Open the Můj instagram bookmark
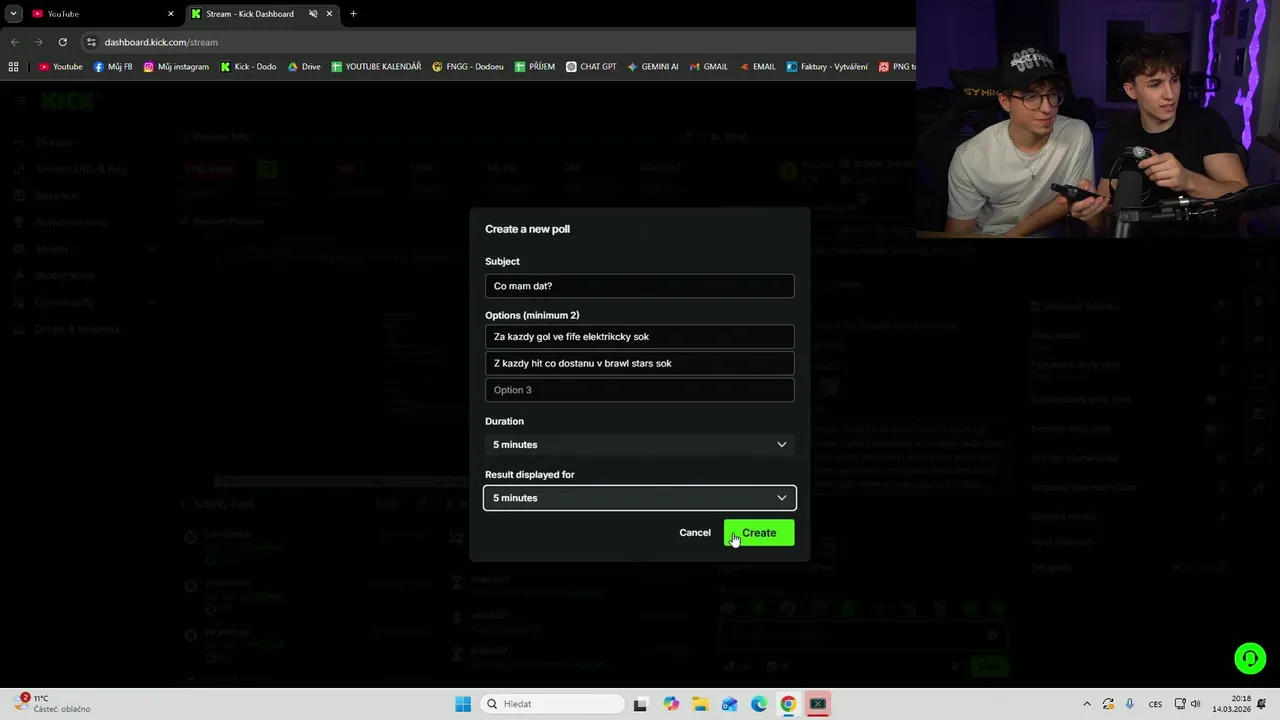 [176, 67]
